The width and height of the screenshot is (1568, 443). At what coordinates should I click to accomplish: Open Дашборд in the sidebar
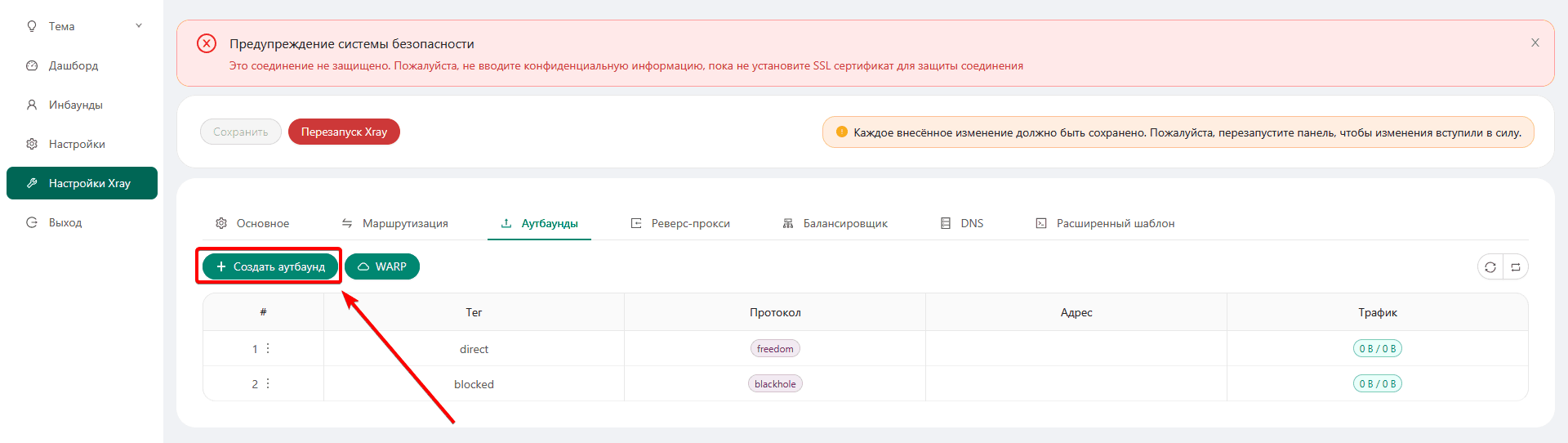pos(73,65)
